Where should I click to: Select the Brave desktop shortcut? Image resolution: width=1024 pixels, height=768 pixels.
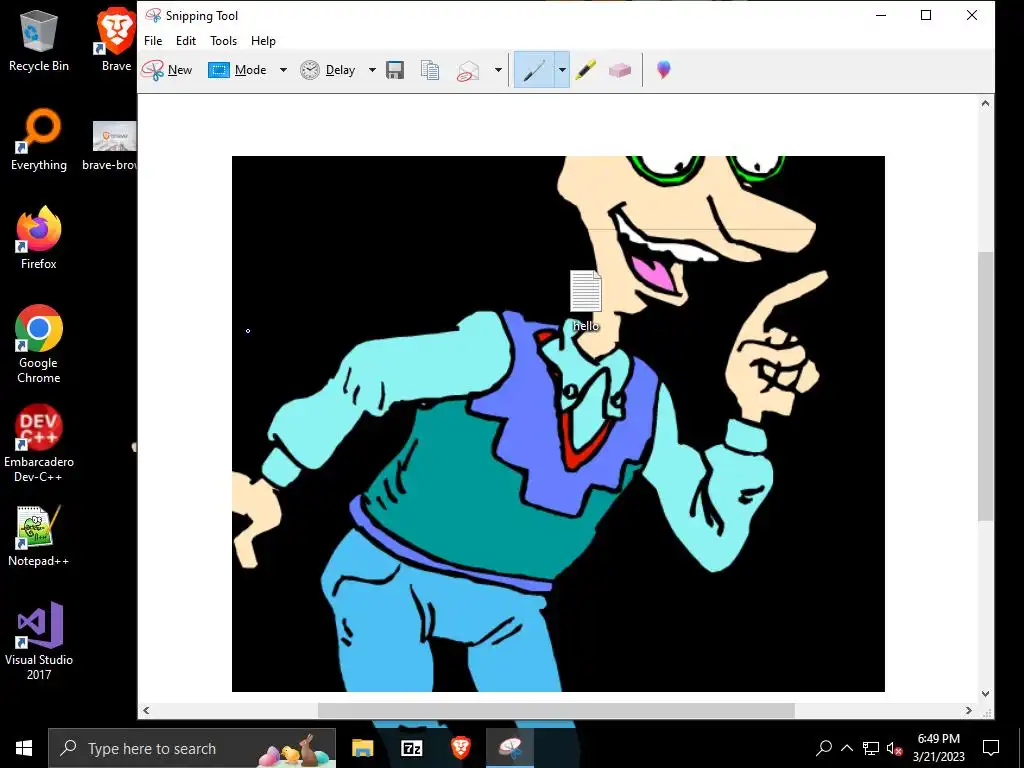(x=116, y=39)
